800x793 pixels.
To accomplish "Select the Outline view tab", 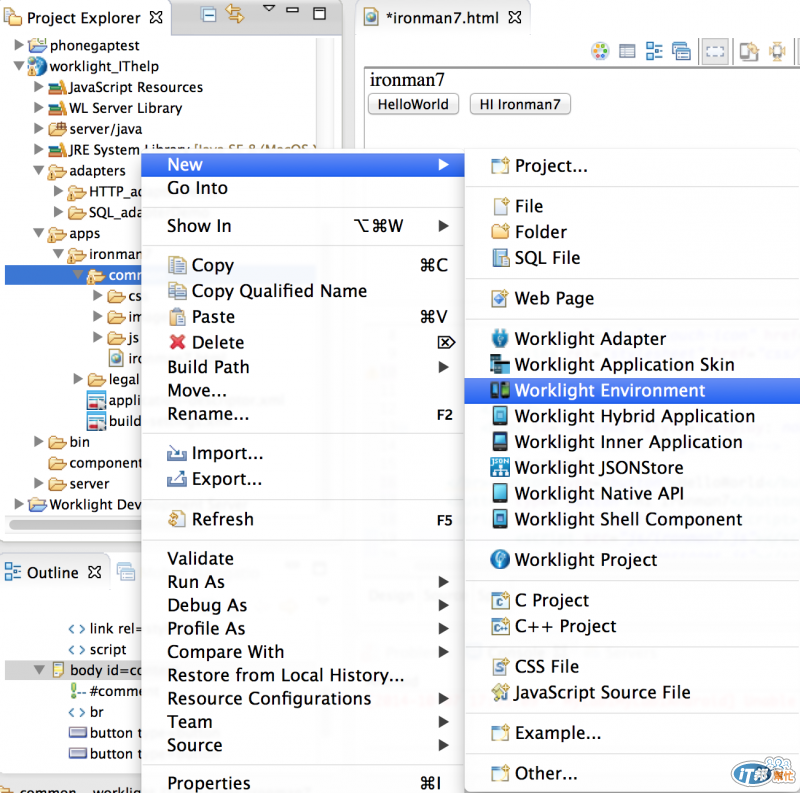I will (x=53, y=573).
